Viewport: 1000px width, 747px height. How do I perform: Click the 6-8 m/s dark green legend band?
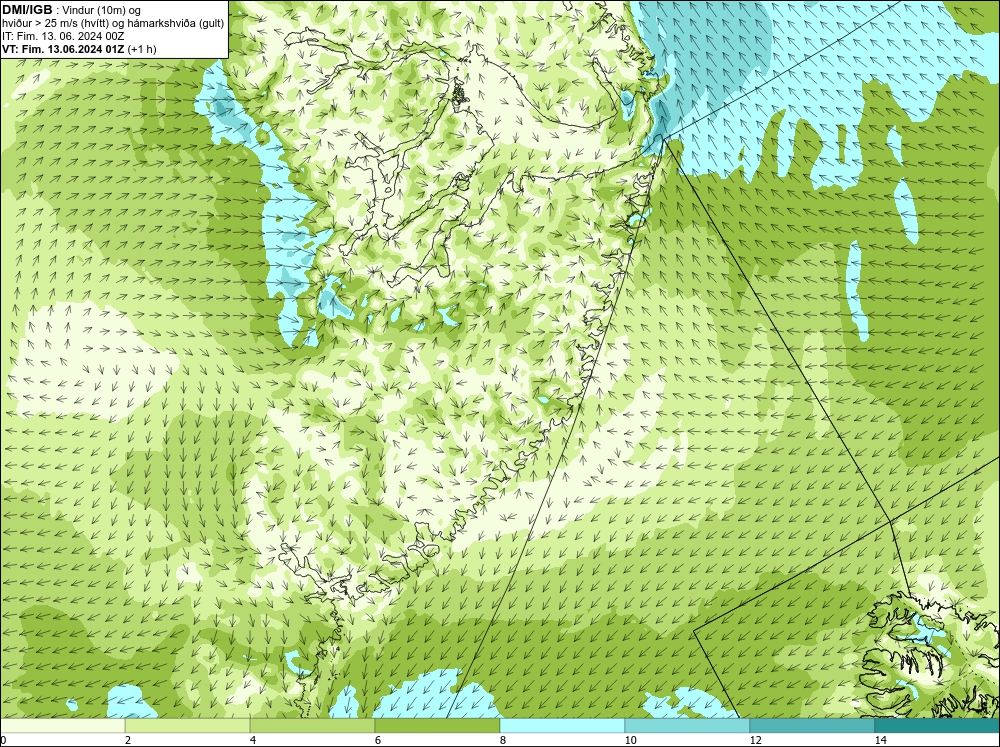point(438,725)
